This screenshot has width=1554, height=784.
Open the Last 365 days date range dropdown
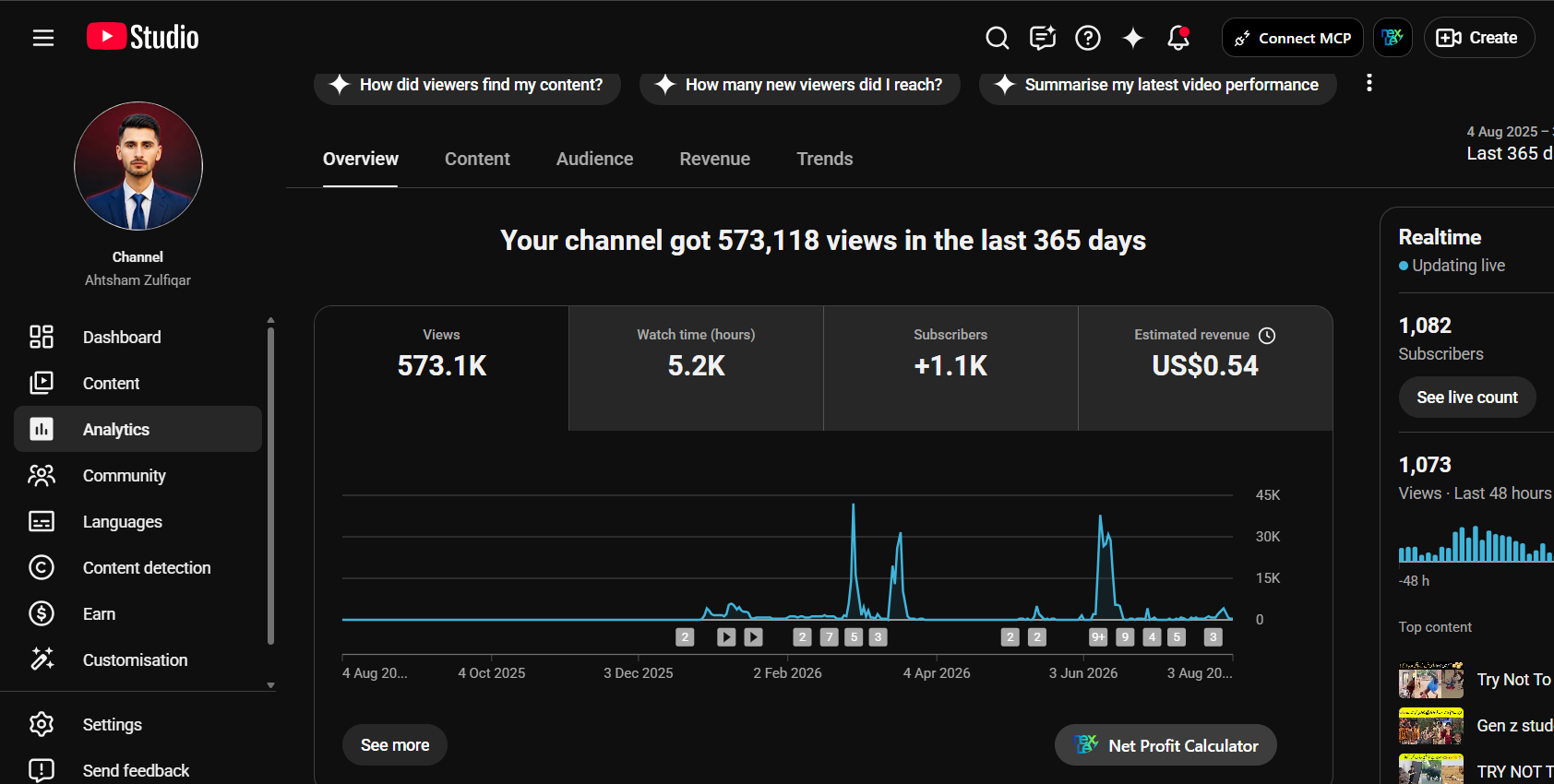(1510, 144)
